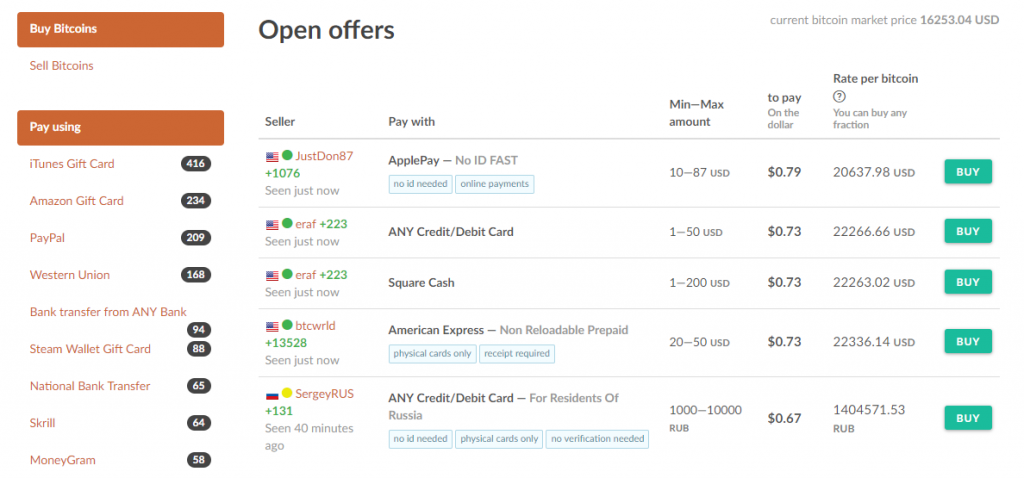
Task: Click the 416 count badge for iTunes Gift Card
Action: click(x=196, y=164)
